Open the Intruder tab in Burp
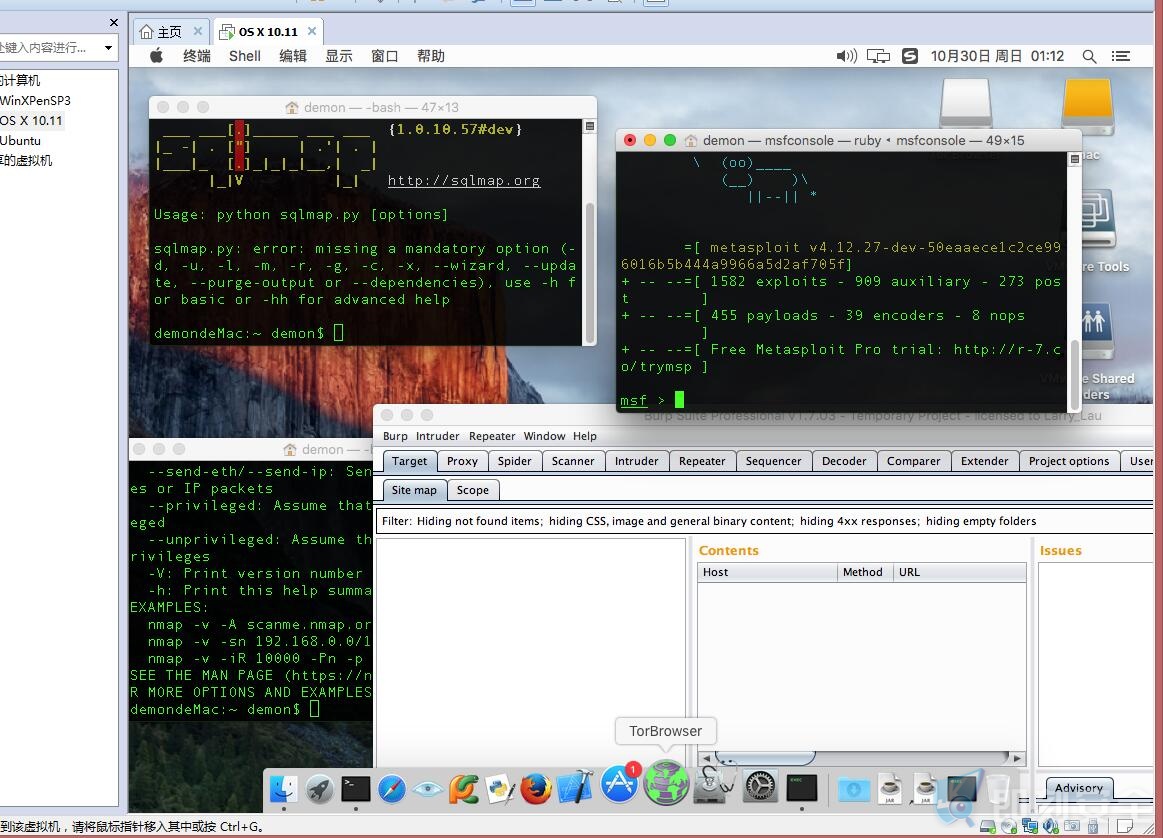1163x838 pixels. click(636, 461)
